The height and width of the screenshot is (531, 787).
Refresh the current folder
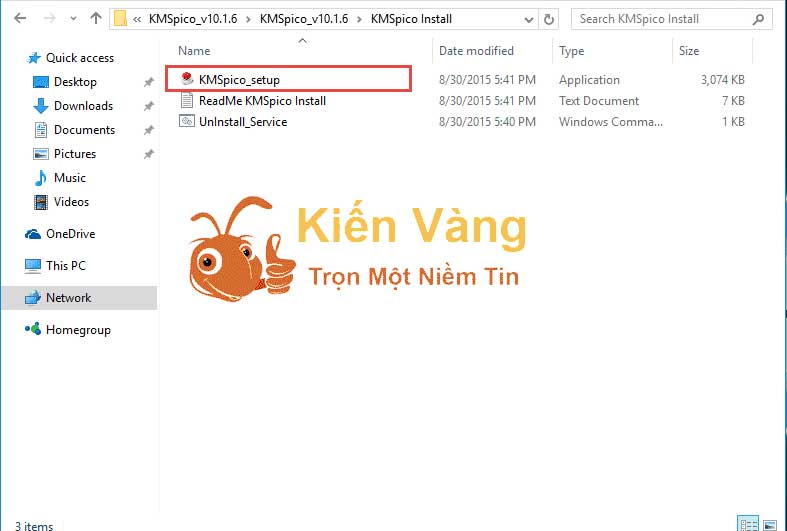[x=549, y=20]
